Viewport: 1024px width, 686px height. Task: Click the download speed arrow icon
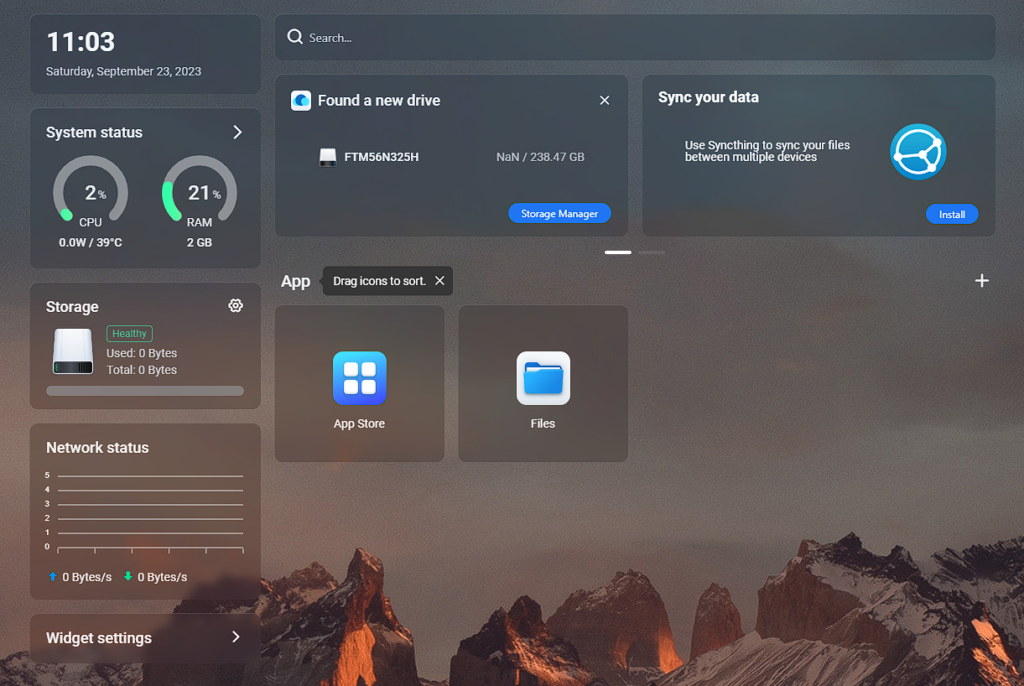point(128,576)
